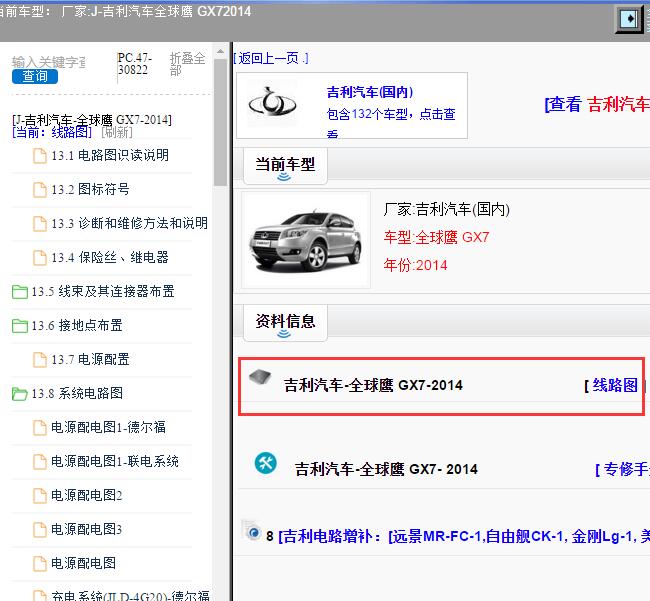
Task: Click 包含132个车型，点击查看 link
Action: [391, 123]
